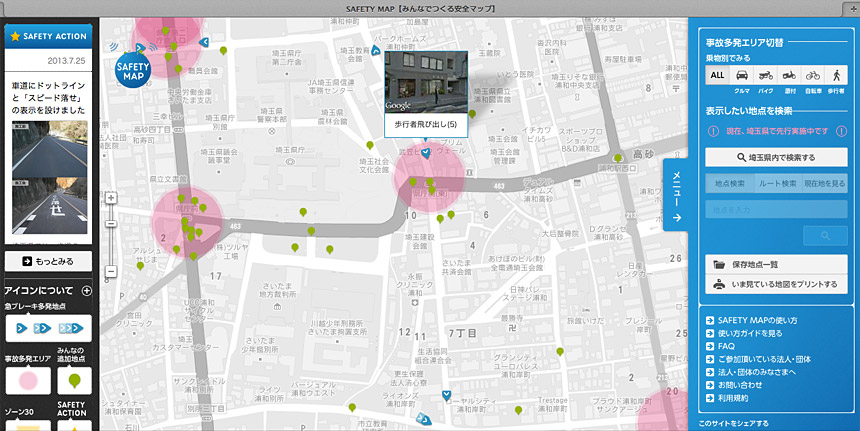The image size is (860, 431).
Task: Zoom in with the map plus button
Action: click(x=111, y=198)
